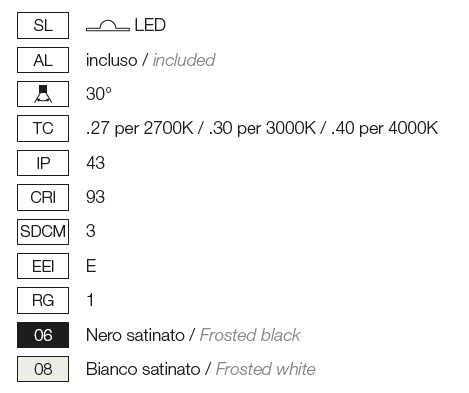The image size is (469, 393).
Task: Click the 'Nero satinato' label
Action: pos(135,335)
